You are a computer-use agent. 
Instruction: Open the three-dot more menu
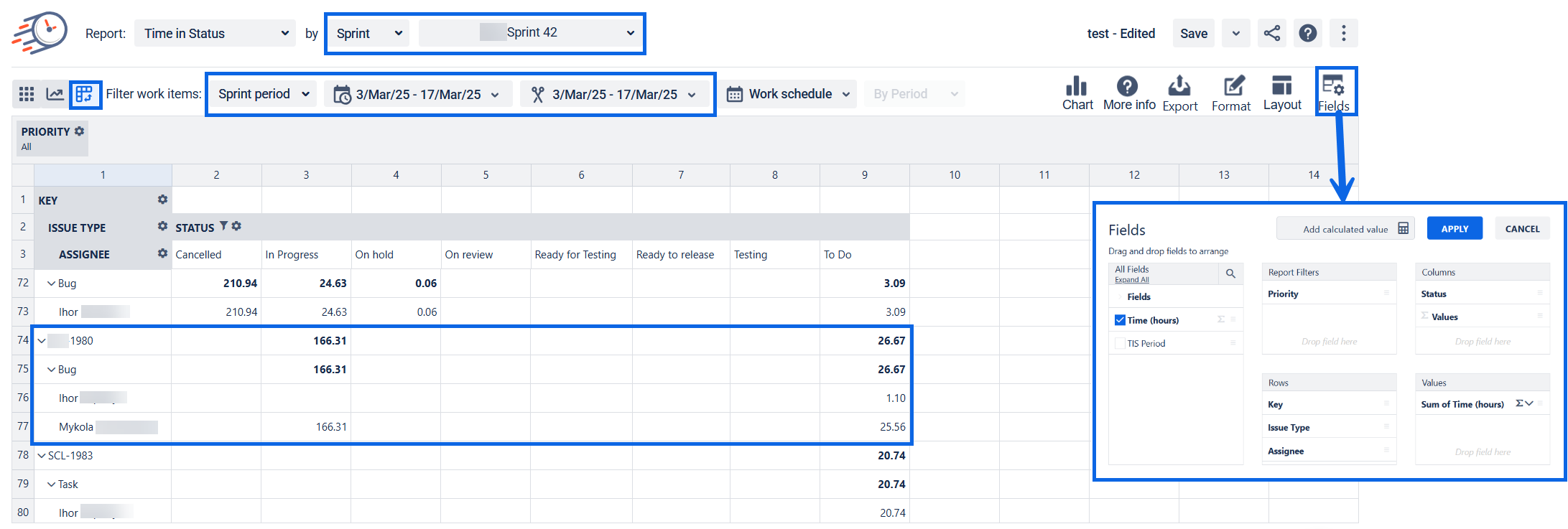click(x=1344, y=33)
